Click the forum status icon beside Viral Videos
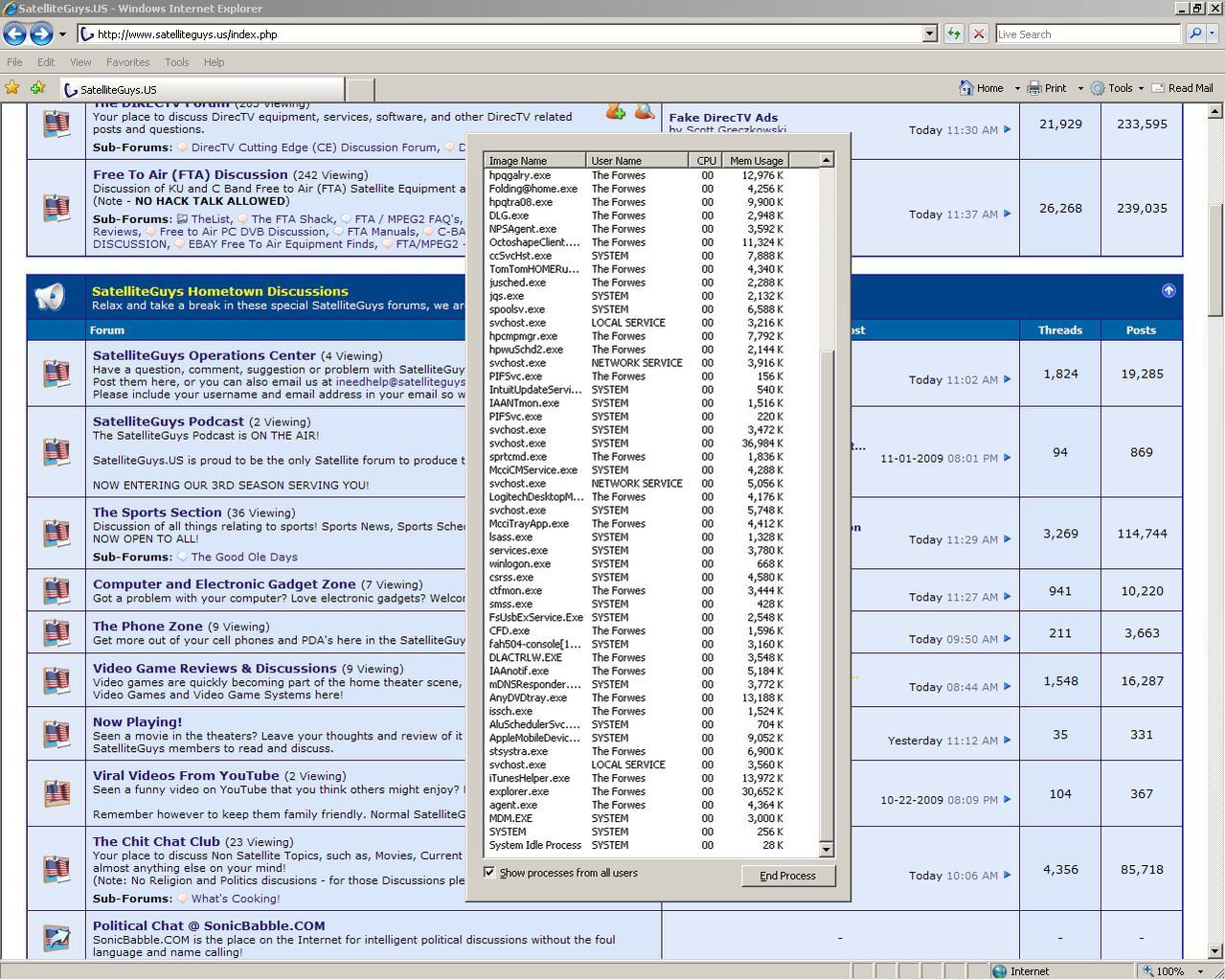This screenshot has width=1225, height=980. pyautogui.click(x=57, y=793)
